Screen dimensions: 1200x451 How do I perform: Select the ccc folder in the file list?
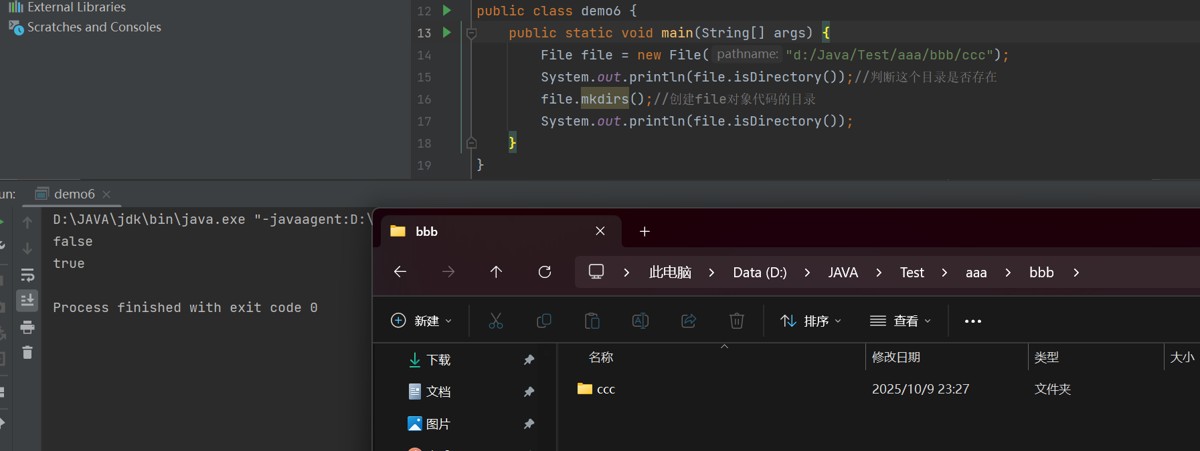[x=597, y=389]
